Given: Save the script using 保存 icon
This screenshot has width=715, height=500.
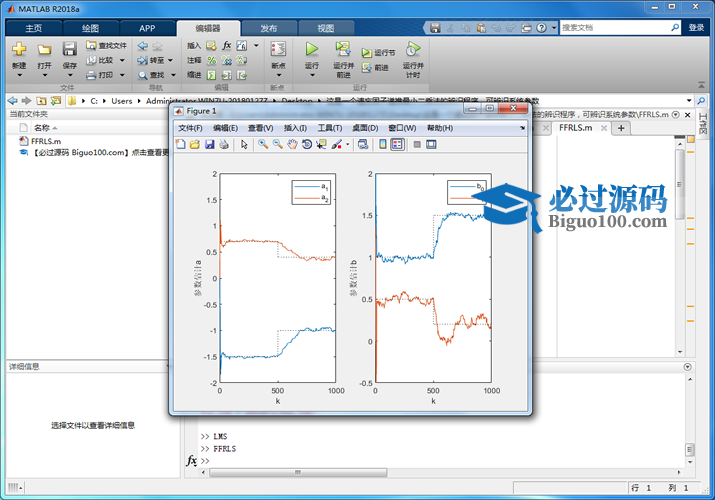Looking at the screenshot, I should [x=69, y=49].
